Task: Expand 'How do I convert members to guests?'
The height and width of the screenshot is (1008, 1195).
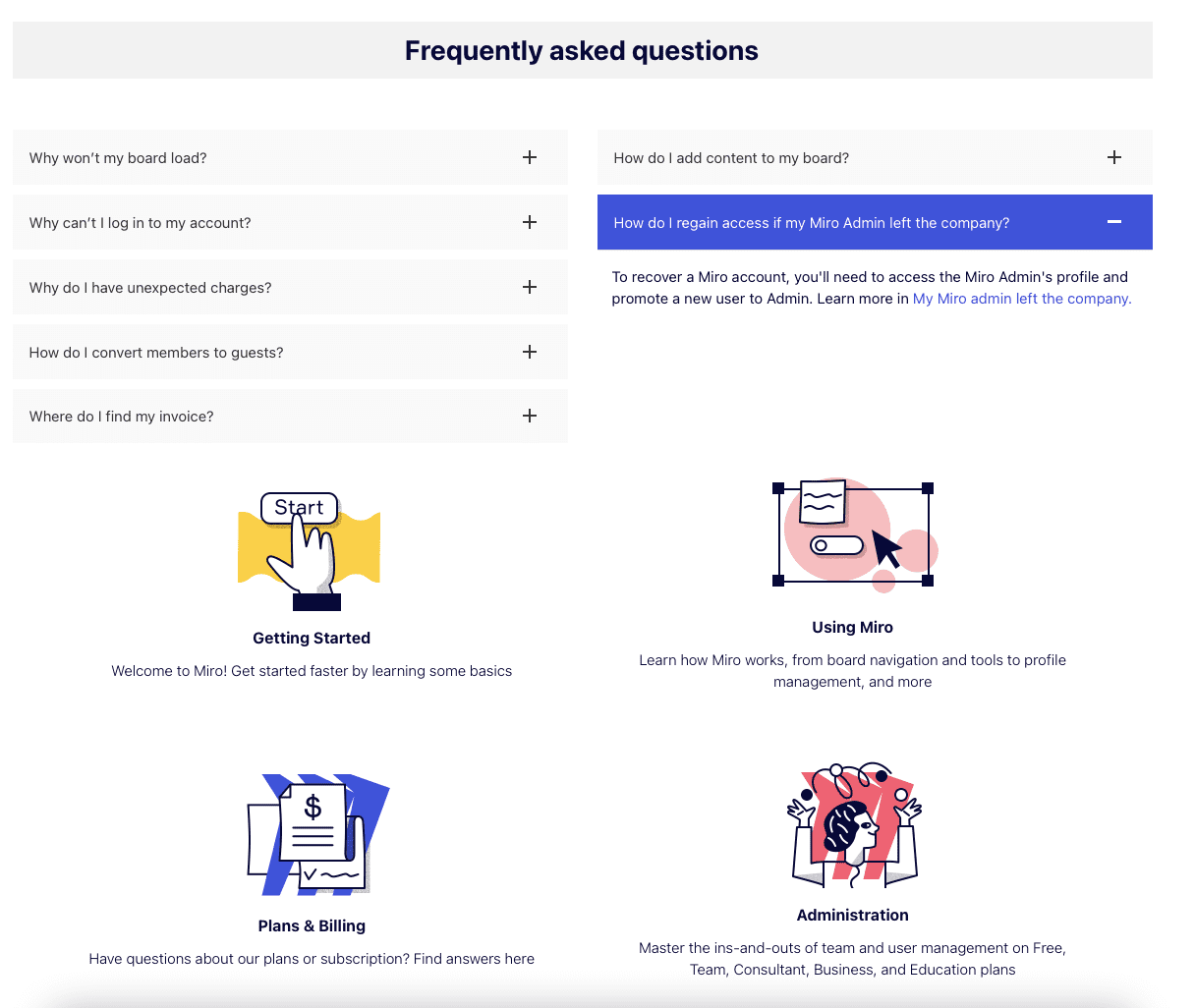Action: click(x=156, y=352)
